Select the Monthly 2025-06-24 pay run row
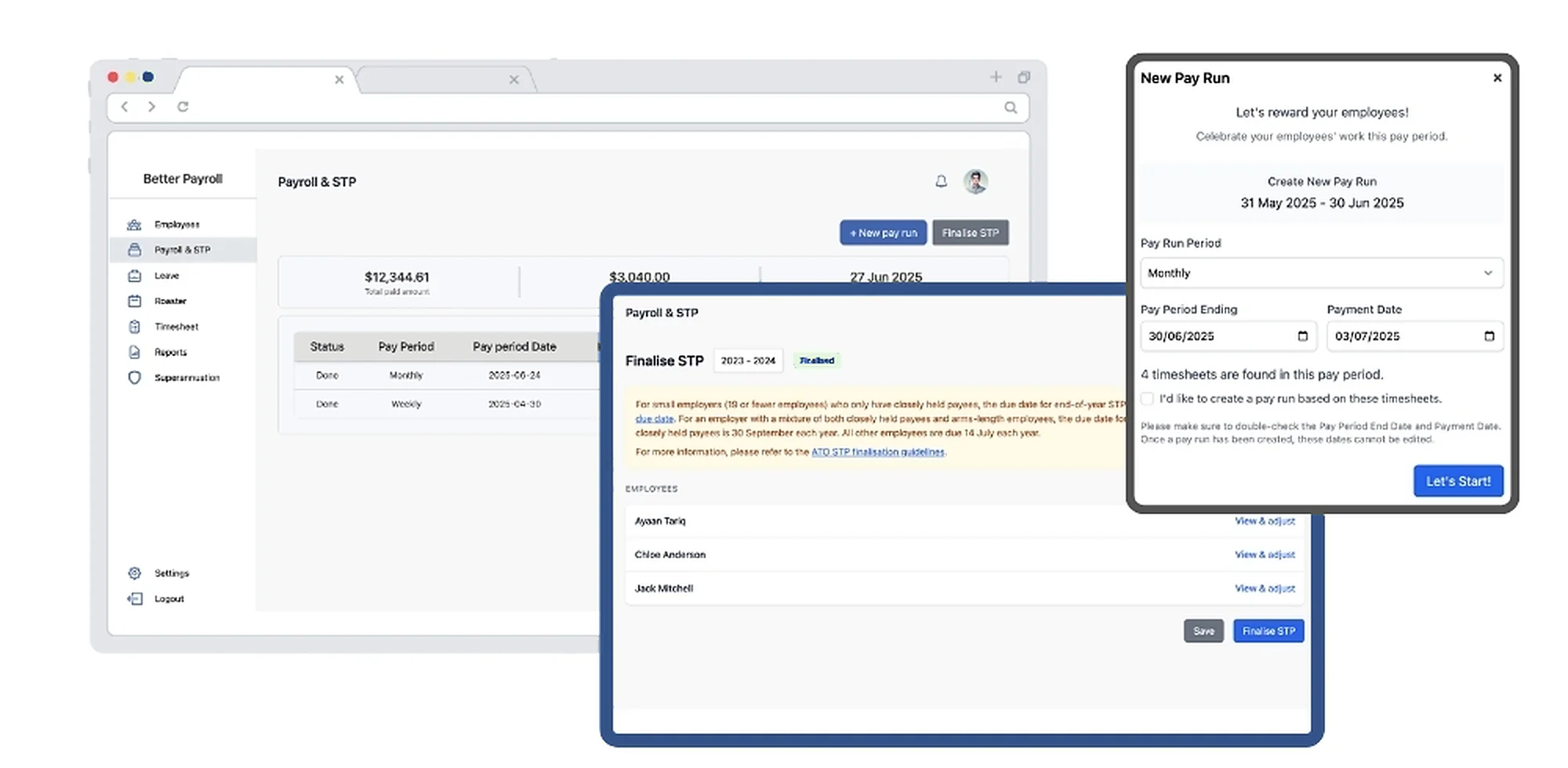This screenshot has width=1568, height=768. pos(447,375)
